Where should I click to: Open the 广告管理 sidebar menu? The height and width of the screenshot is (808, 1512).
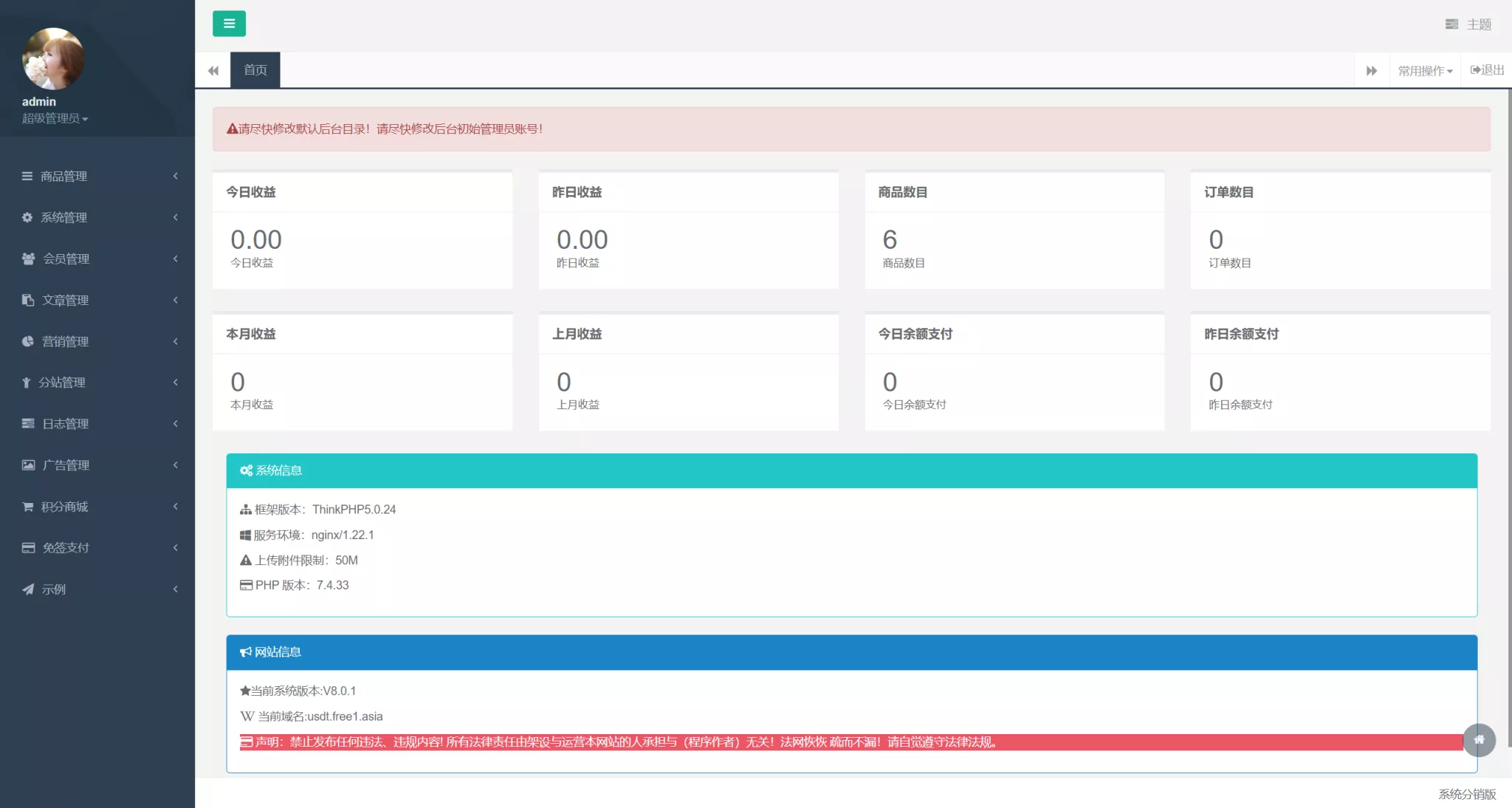(66, 465)
